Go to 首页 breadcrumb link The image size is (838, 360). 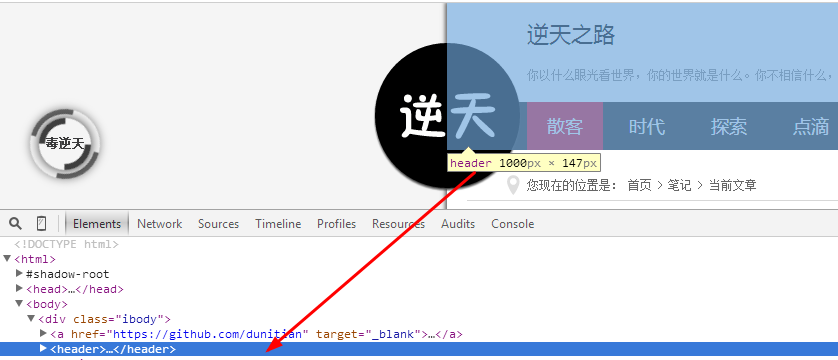point(640,185)
